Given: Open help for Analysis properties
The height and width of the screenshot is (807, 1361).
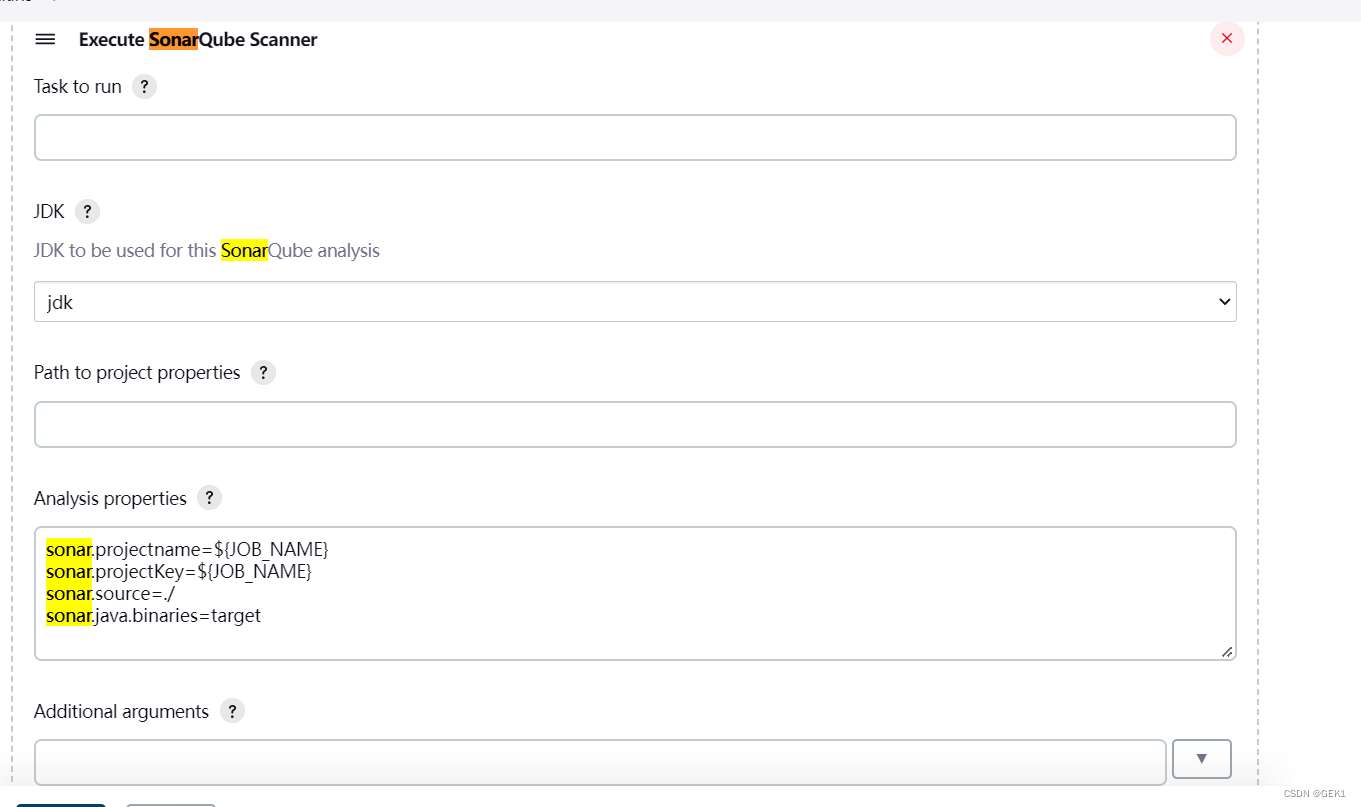Looking at the screenshot, I should coord(209,498).
